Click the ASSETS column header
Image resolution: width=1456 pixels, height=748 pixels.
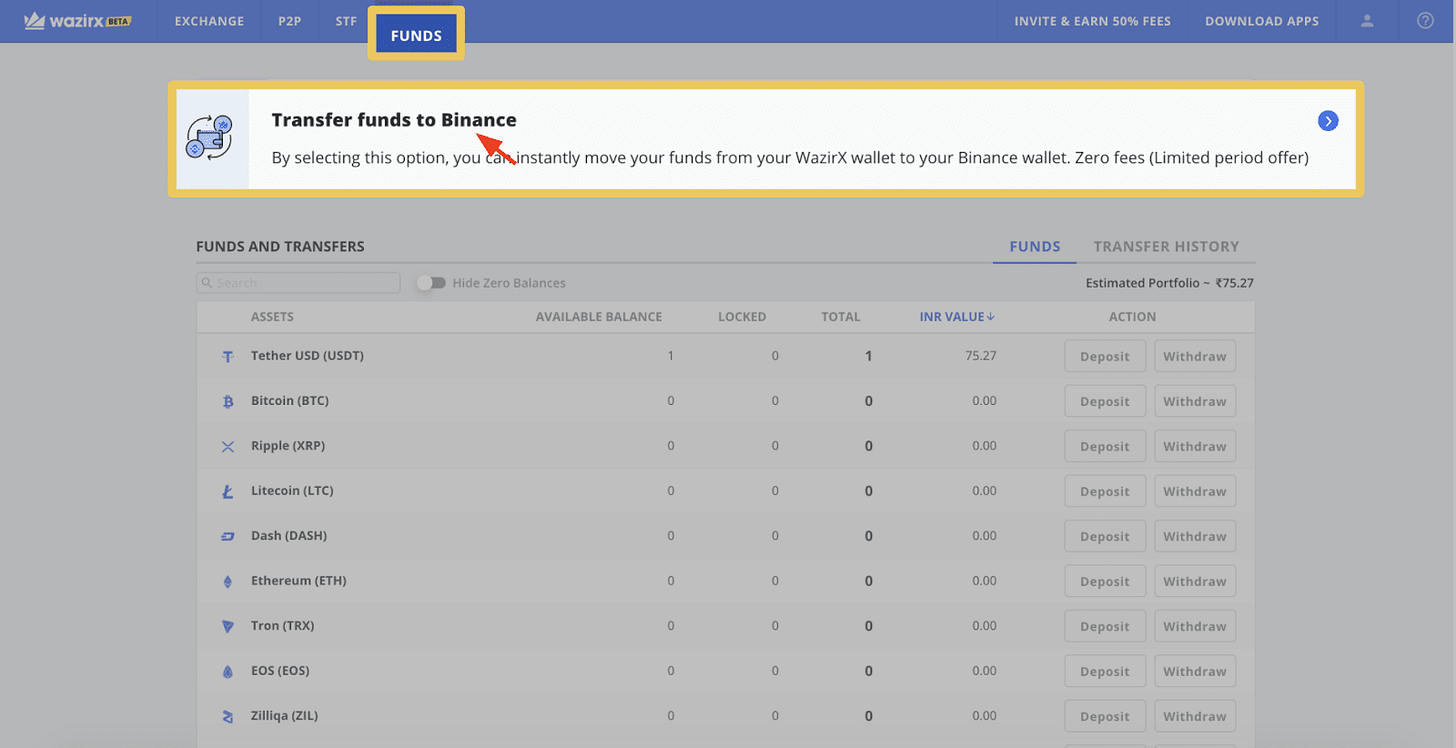tap(272, 317)
